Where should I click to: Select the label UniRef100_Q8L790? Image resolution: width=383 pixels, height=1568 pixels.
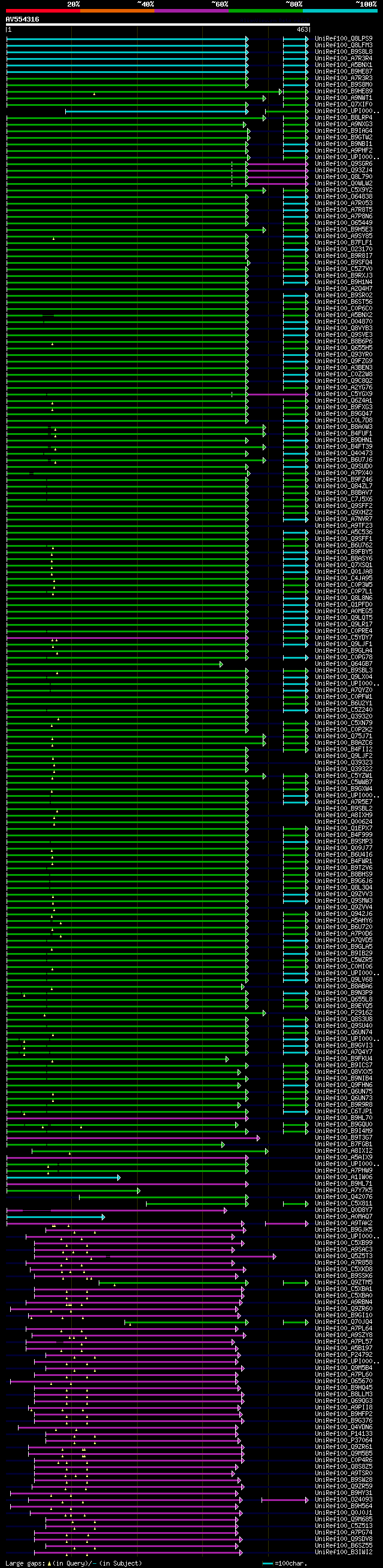point(344,177)
